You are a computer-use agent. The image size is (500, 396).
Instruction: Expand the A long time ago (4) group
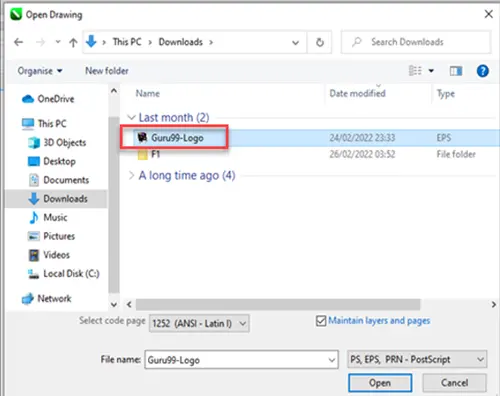(x=131, y=175)
